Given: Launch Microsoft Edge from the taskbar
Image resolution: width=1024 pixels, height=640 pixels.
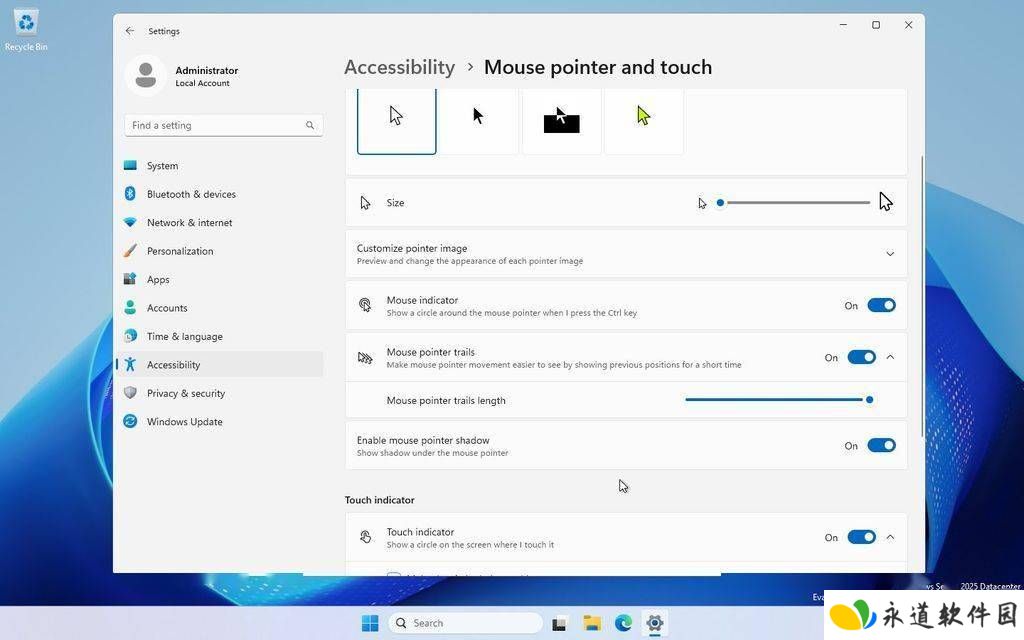Looking at the screenshot, I should click(624, 623).
